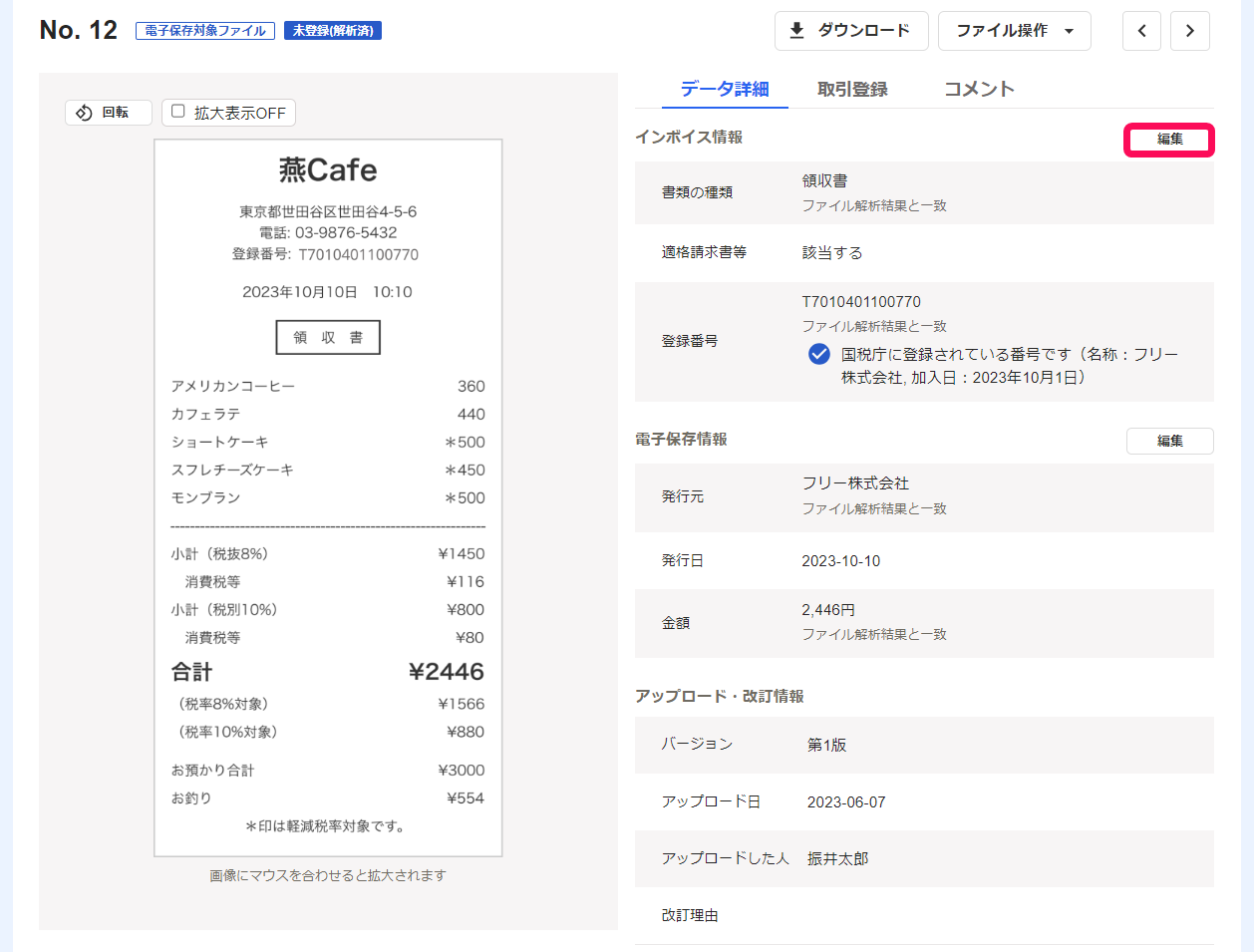The image size is (1254, 952).
Task: Go to next file with right chevron
Action: (1189, 31)
